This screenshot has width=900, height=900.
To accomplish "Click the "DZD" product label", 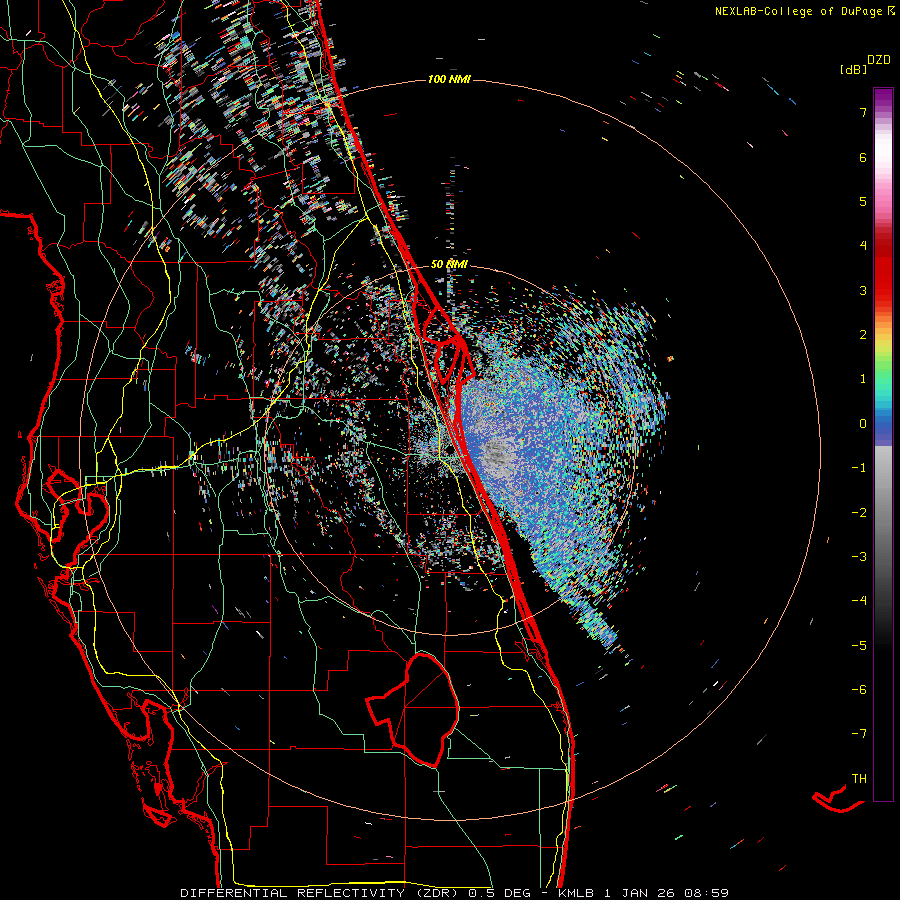I will point(879,60).
